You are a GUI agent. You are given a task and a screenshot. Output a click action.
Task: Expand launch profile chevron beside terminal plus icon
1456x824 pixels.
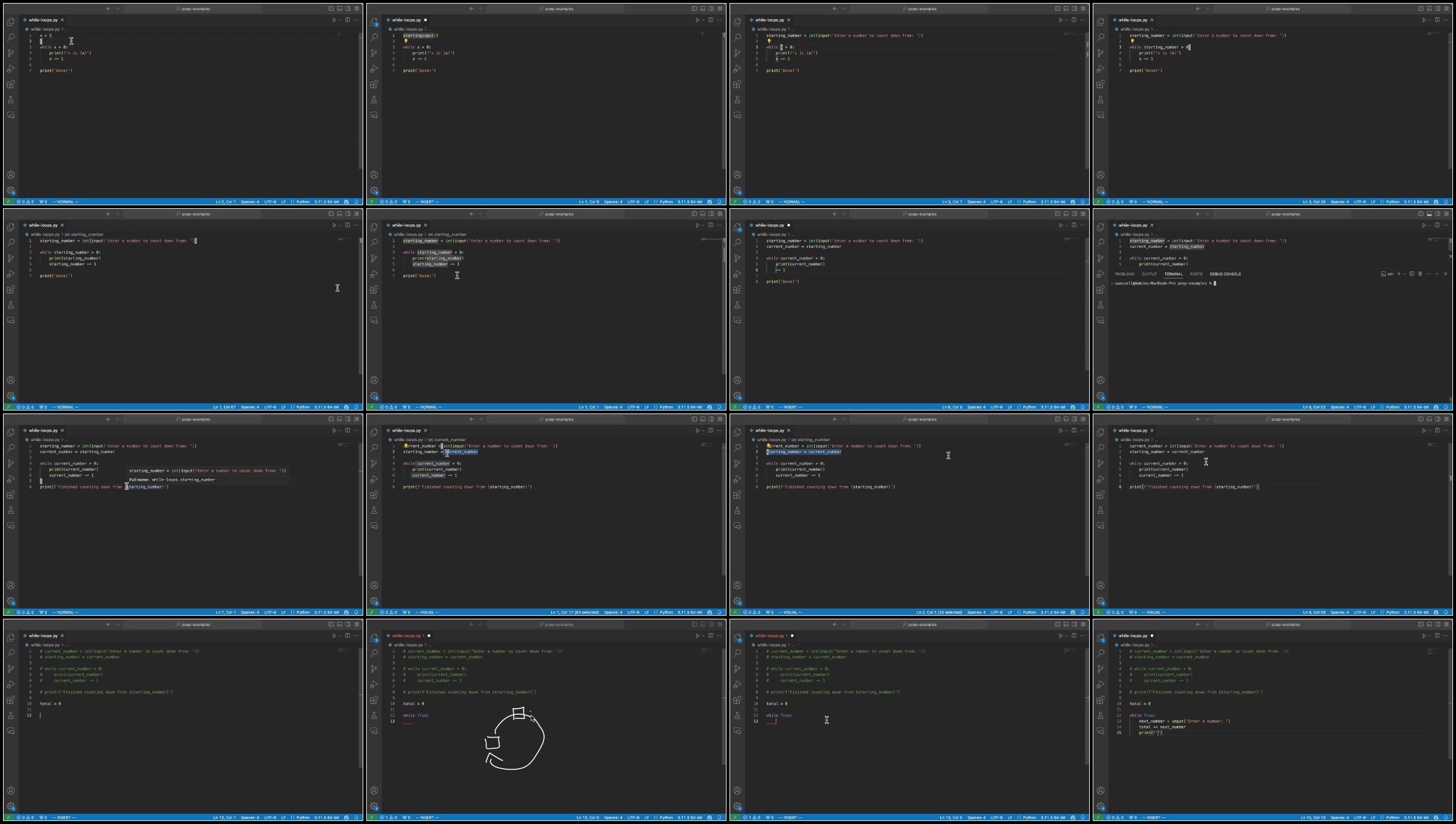point(1404,274)
